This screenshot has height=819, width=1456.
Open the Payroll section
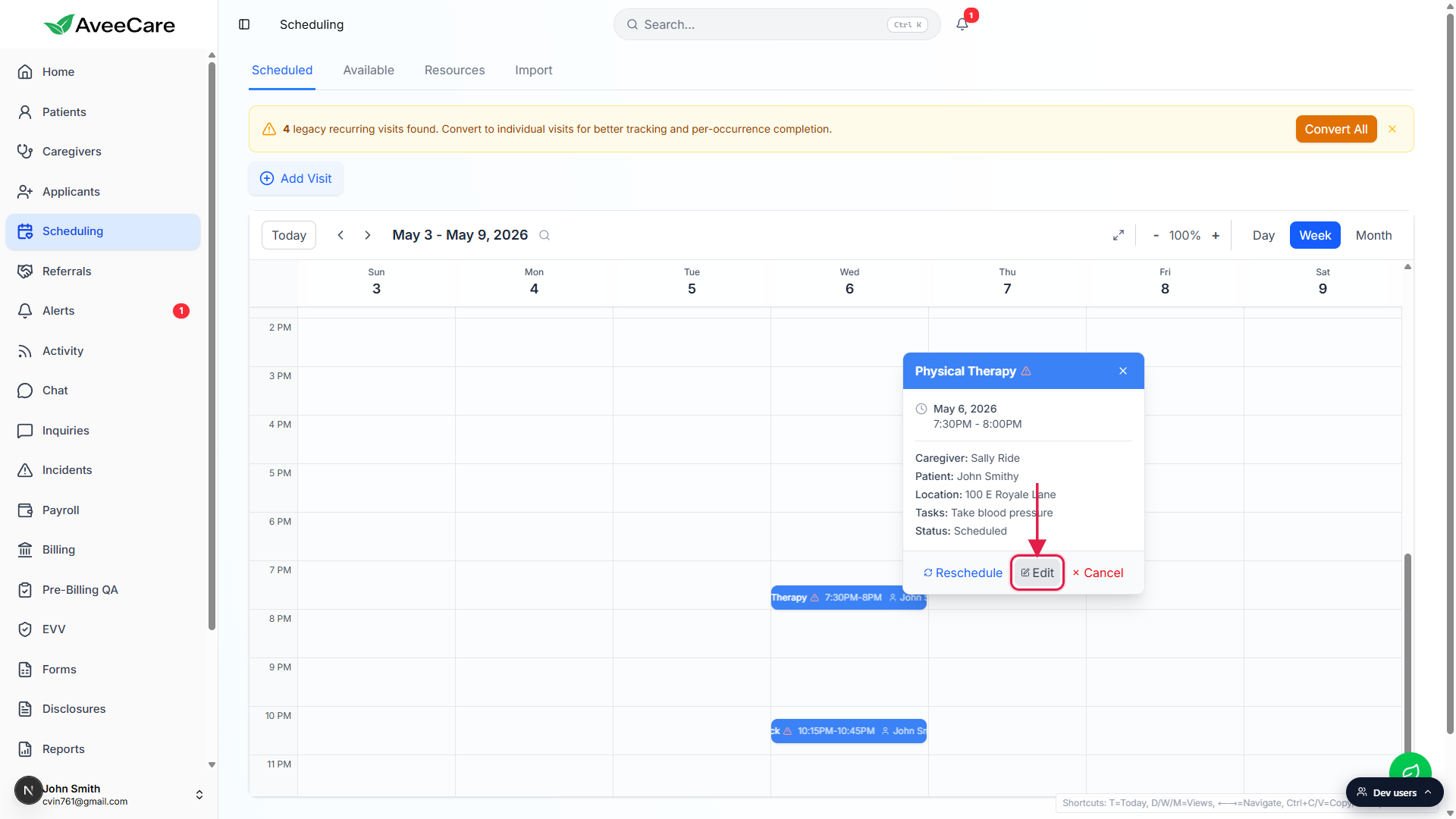103,510
